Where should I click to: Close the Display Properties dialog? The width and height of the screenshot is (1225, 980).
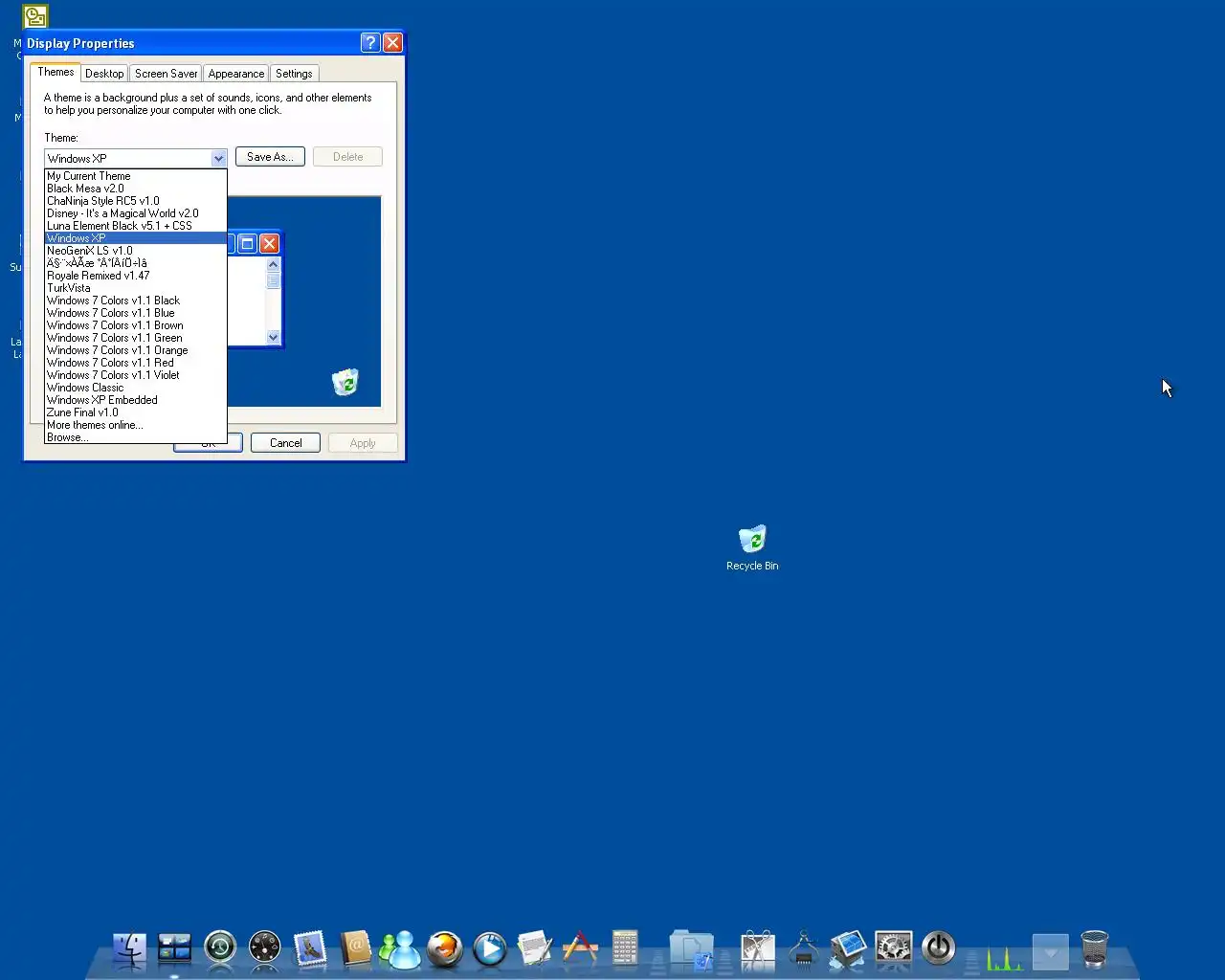pos(392,43)
